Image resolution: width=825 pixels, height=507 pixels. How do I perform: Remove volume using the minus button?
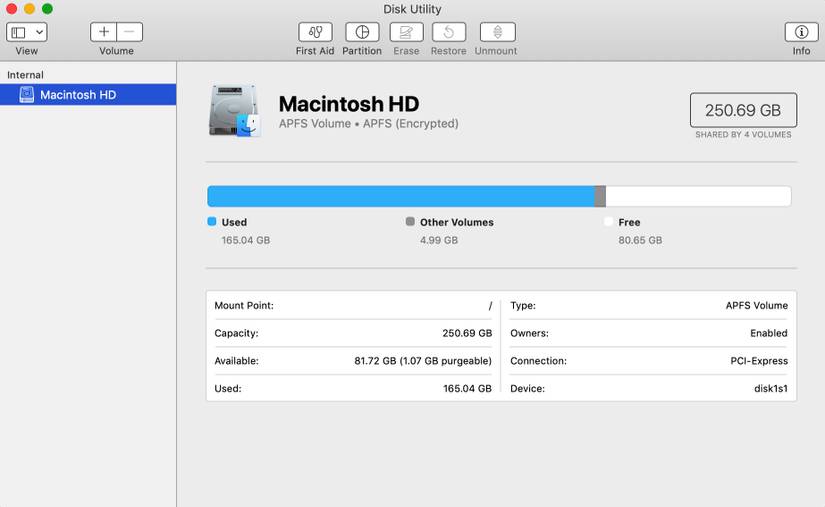click(x=129, y=32)
